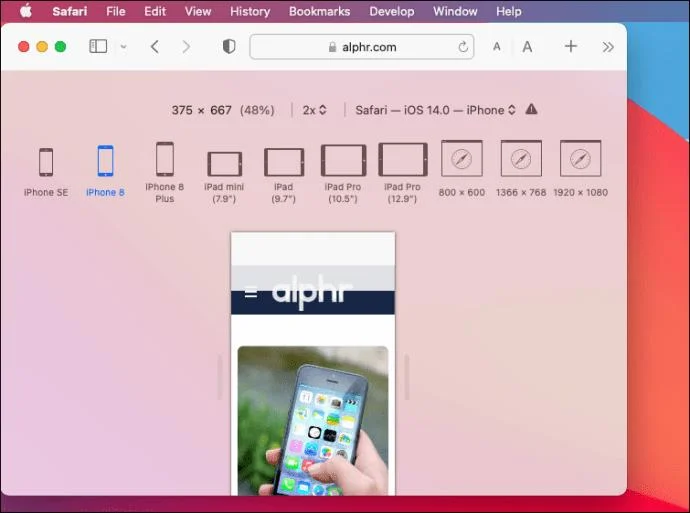Open the View menu
The height and width of the screenshot is (513, 690).
(x=198, y=11)
